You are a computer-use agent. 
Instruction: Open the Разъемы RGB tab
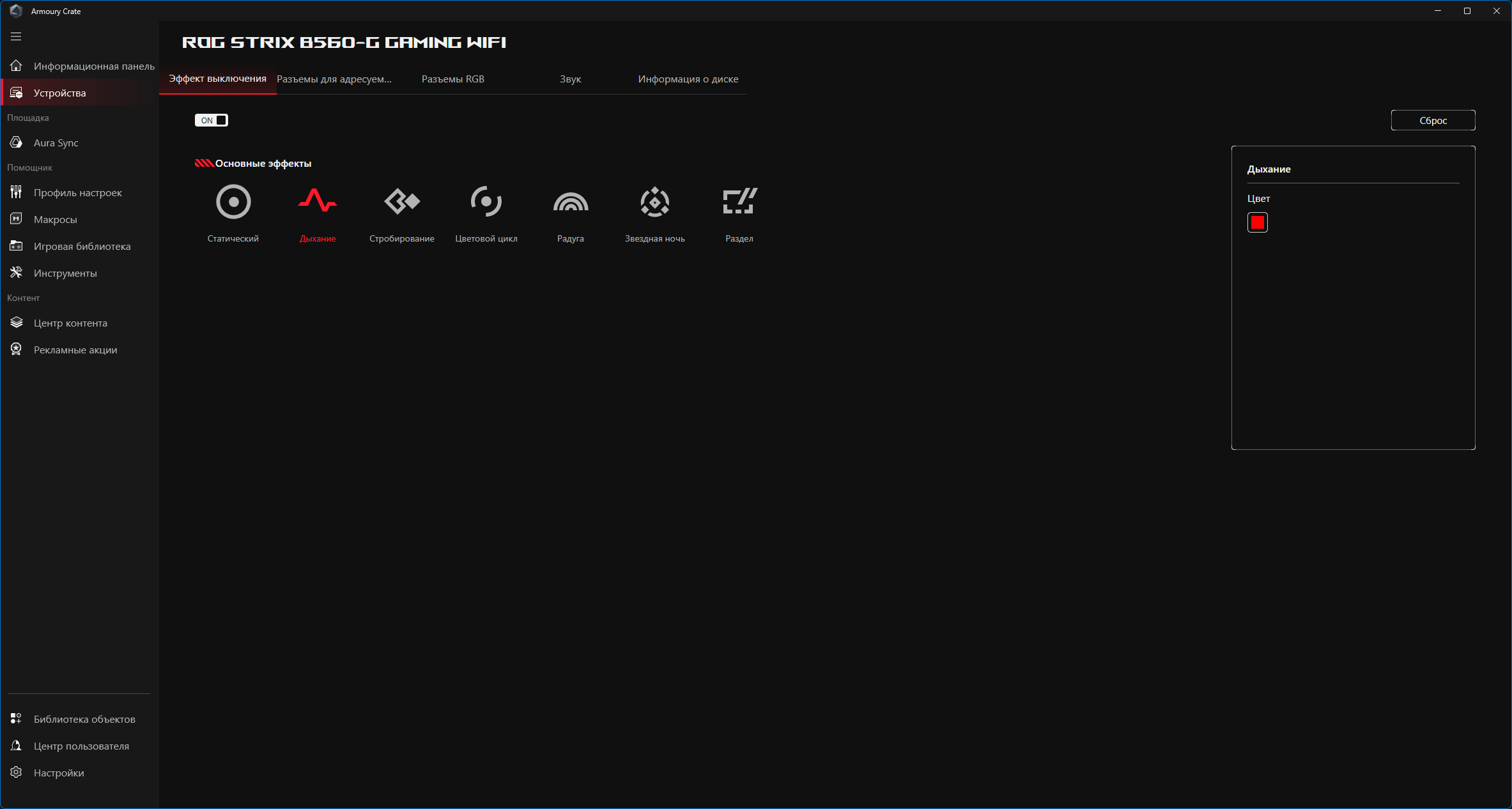[x=453, y=79]
